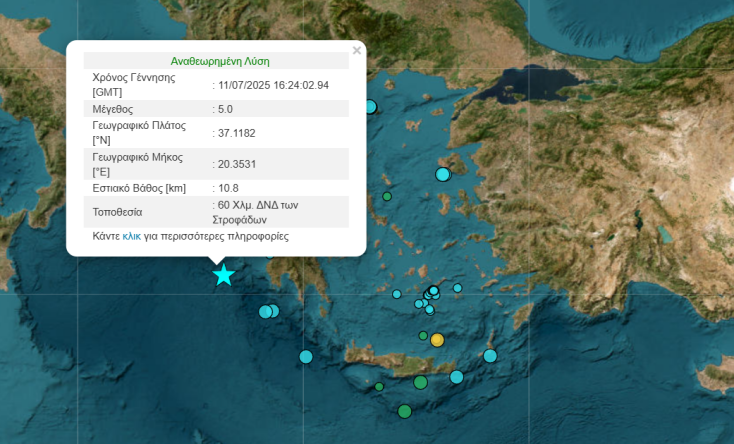The image size is (734, 444).
Task: Click the Αναθεωρημένη Λύση header text
Action: [x=220, y=61]
